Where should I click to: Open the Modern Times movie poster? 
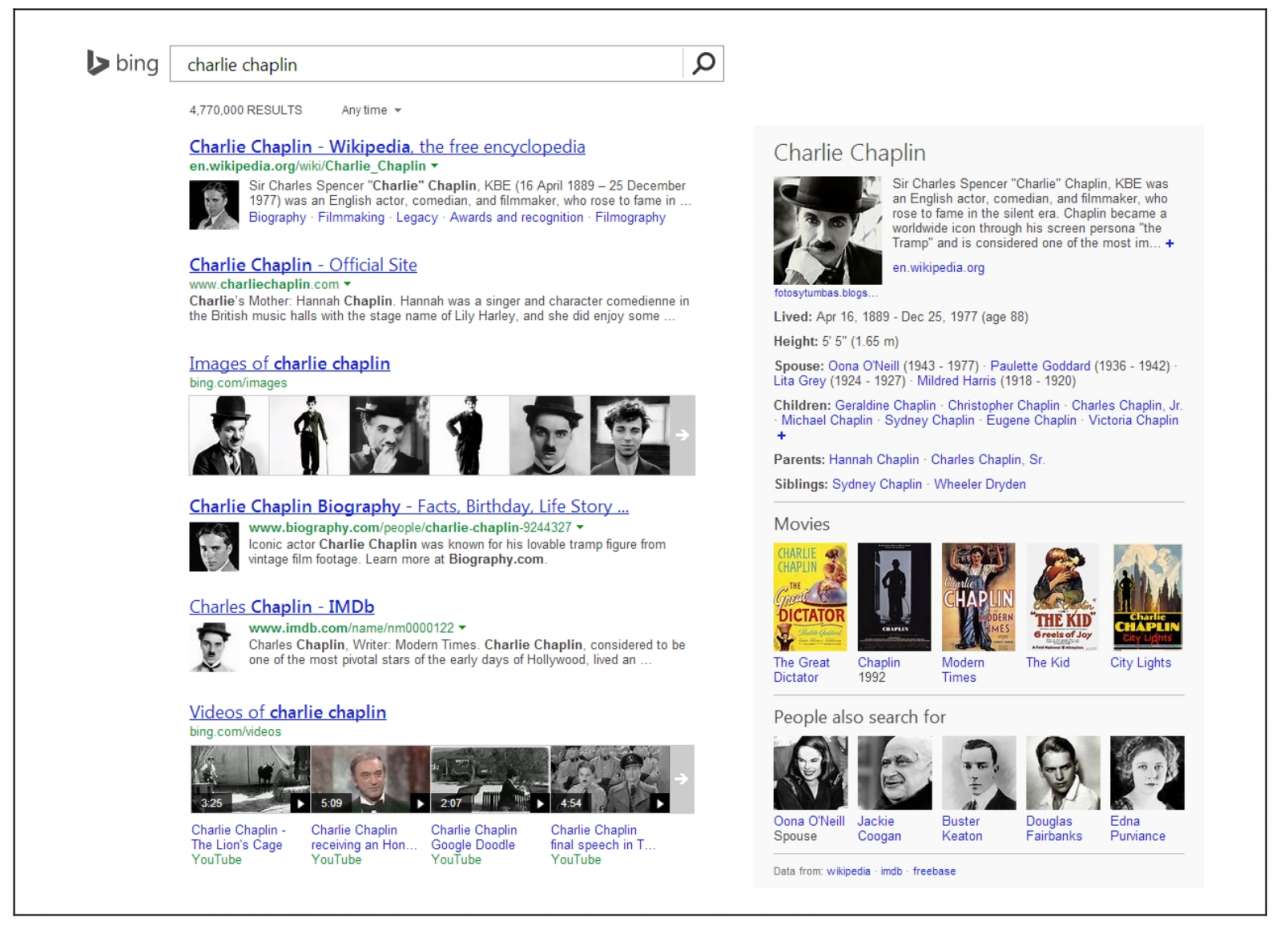pyautogui.click(x=978, y=597)
